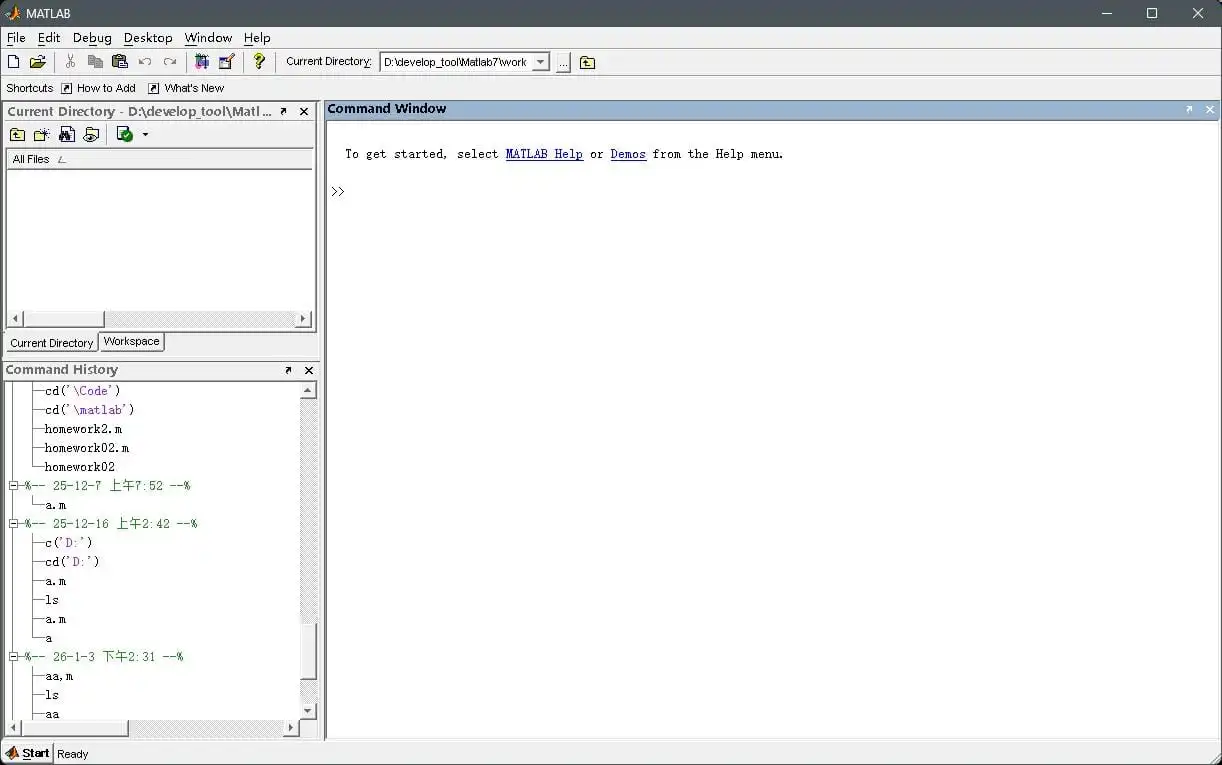Click the Command History vertical scrollbar down arrow
The width and height of the screenshot is (1222, 765).
click(x=308, y=711)
